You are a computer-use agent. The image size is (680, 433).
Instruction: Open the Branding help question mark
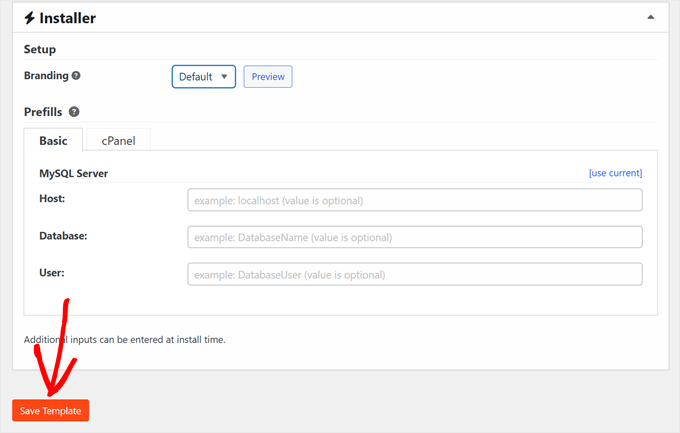tap(76, 76)
